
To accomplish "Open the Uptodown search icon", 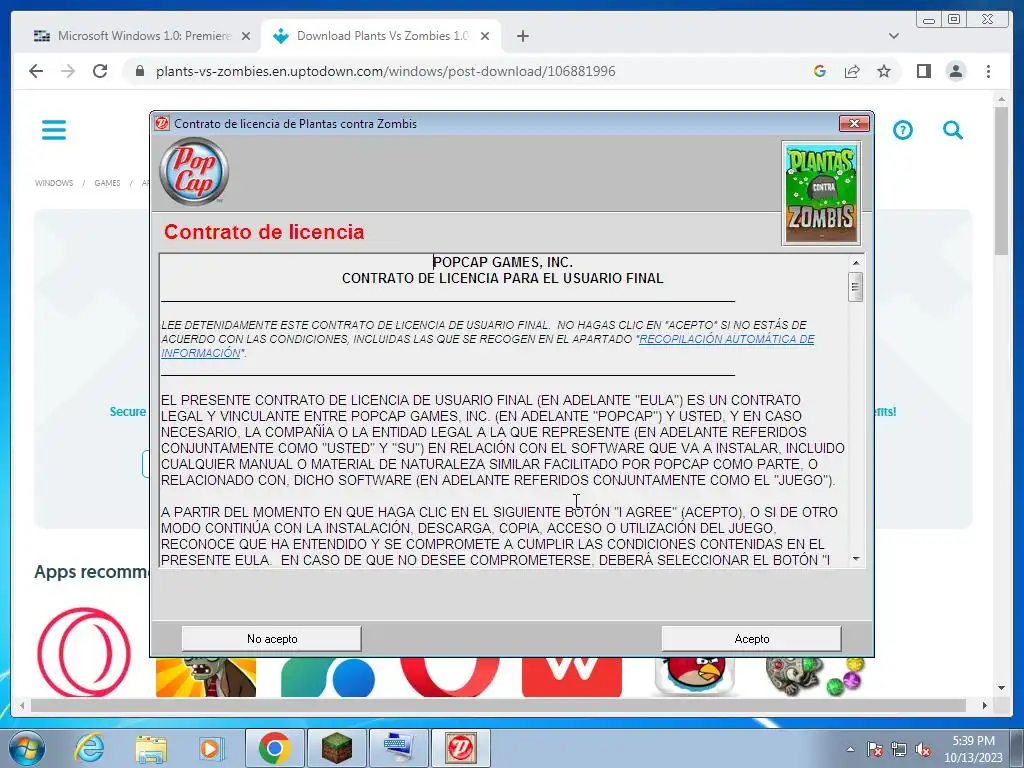I will coord(953,130).
